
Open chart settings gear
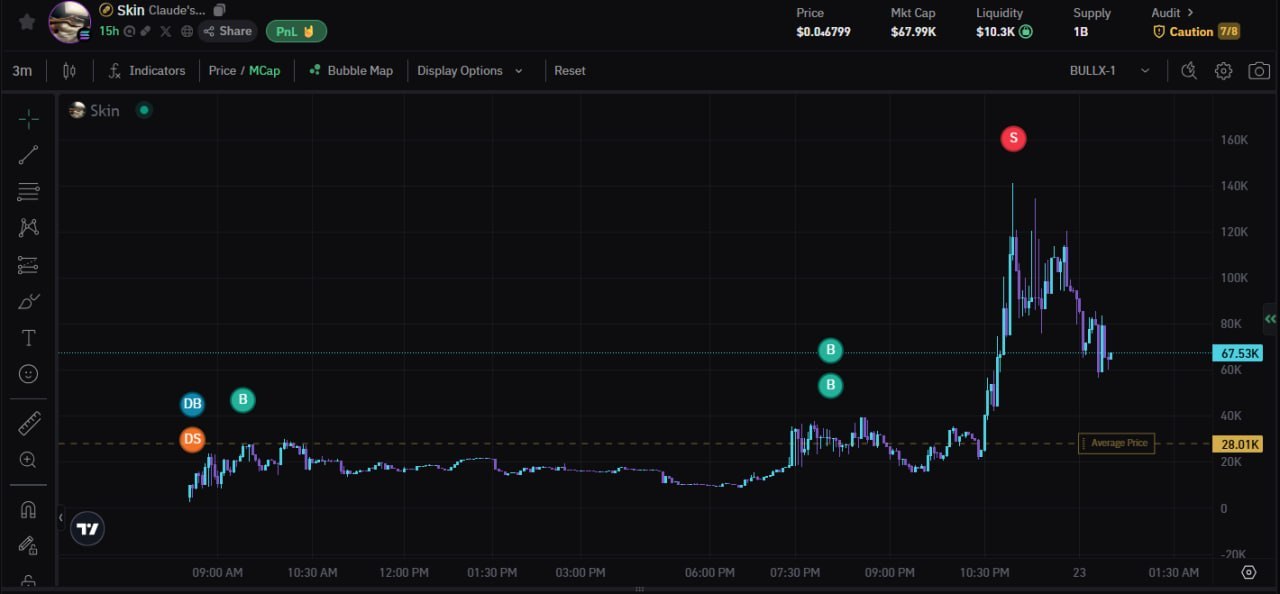1223,71
